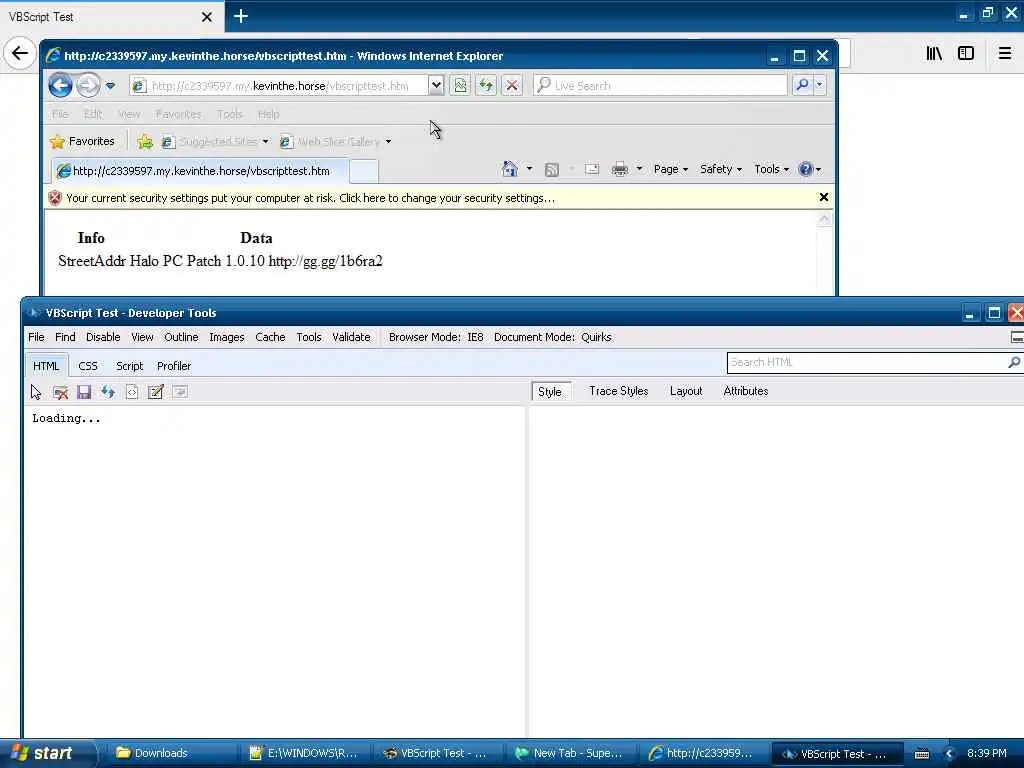Click the compatibility view icon in IE
Image resolution: width=1024 pixels, height=768 pixels.
(x=460, y=86)
